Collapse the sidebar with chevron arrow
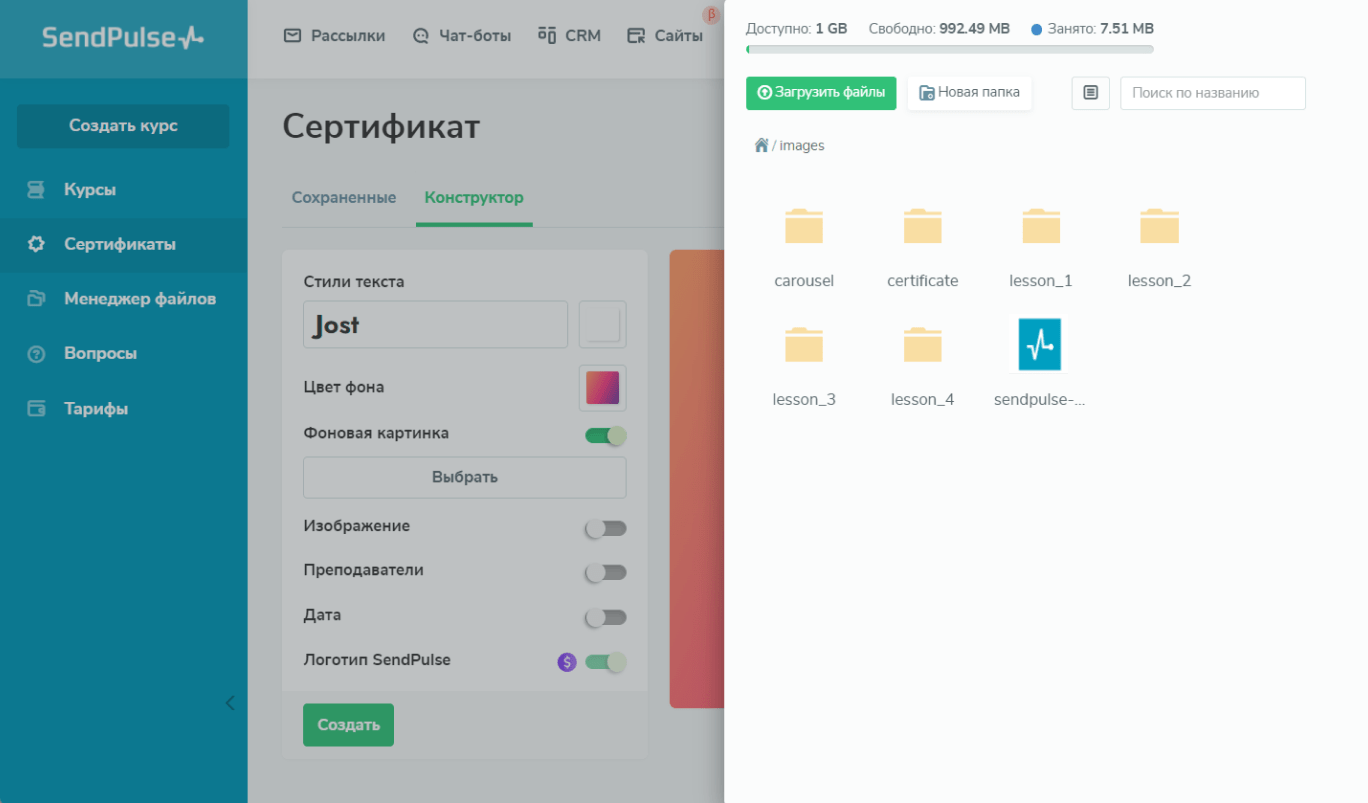1368x803 pixels. point(230,703)
